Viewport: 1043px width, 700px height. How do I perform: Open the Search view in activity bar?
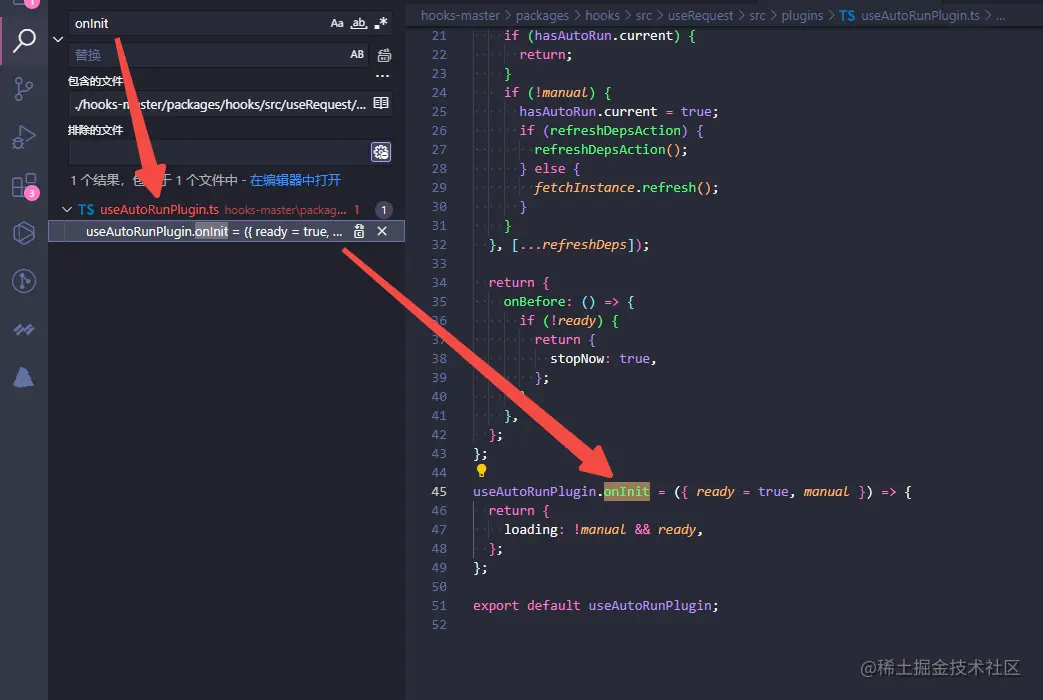(24, 40)
